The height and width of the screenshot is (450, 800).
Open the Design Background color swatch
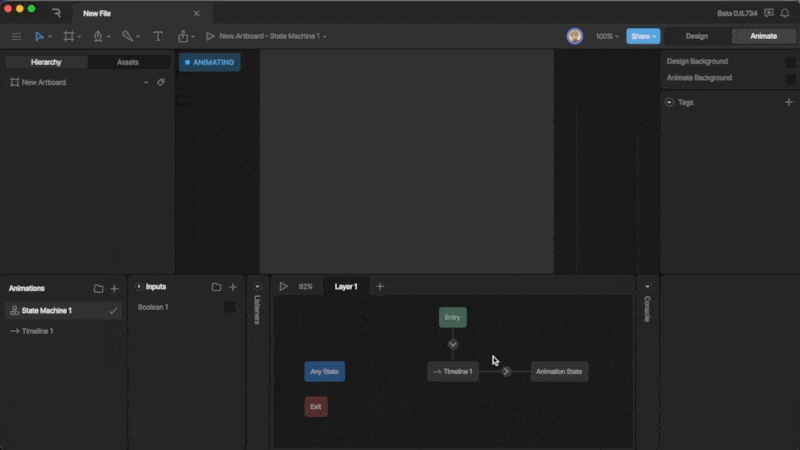pos(790,62)
